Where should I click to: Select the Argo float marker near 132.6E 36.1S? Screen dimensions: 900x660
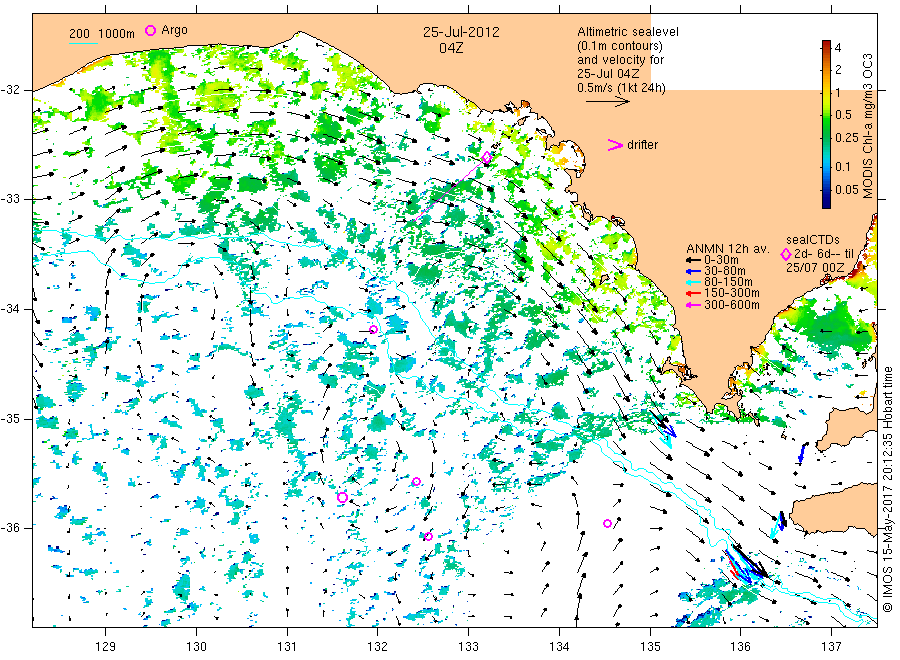tap(428, 537)
